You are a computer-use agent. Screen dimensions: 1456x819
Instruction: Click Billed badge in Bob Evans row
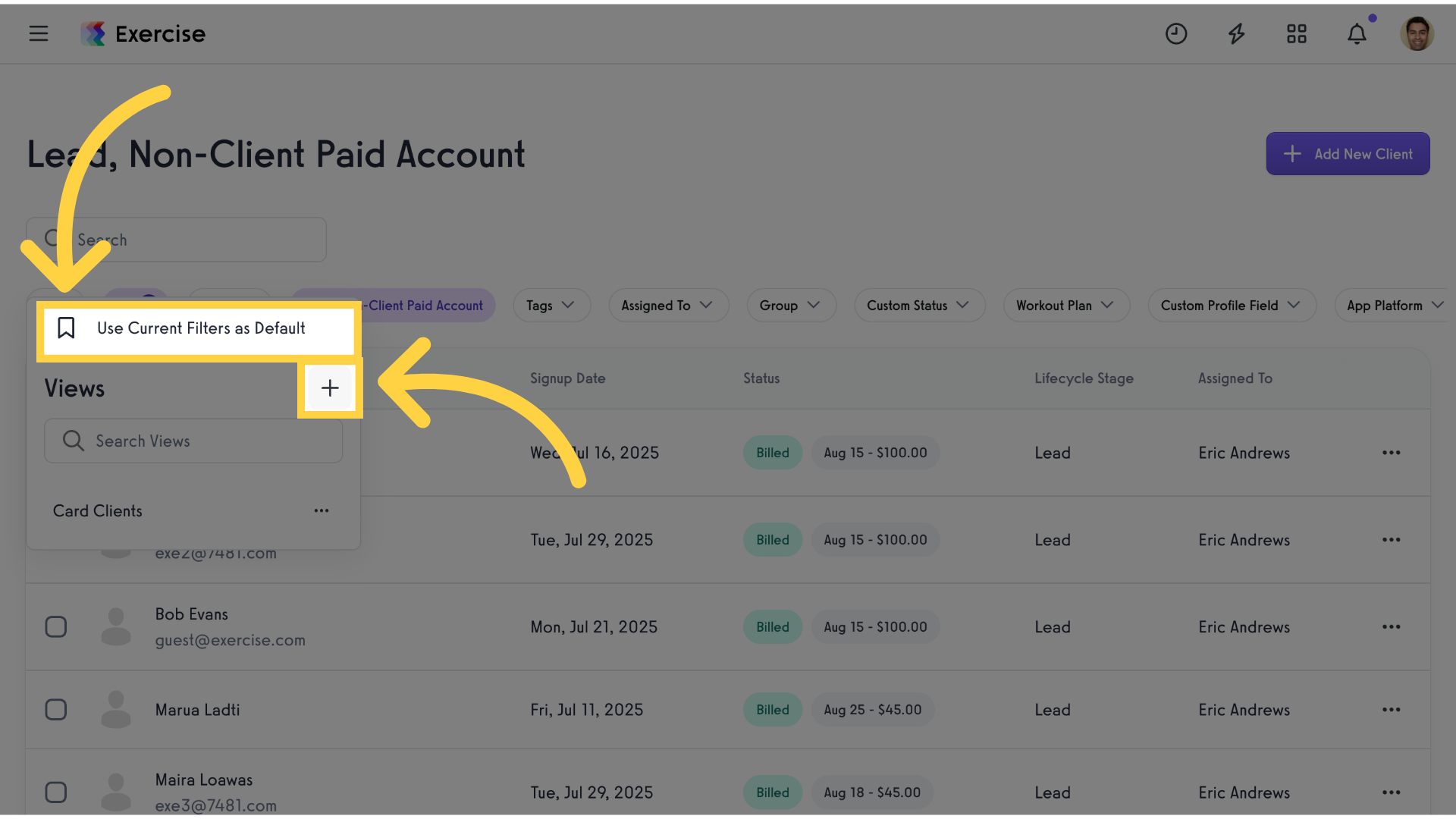773,627
